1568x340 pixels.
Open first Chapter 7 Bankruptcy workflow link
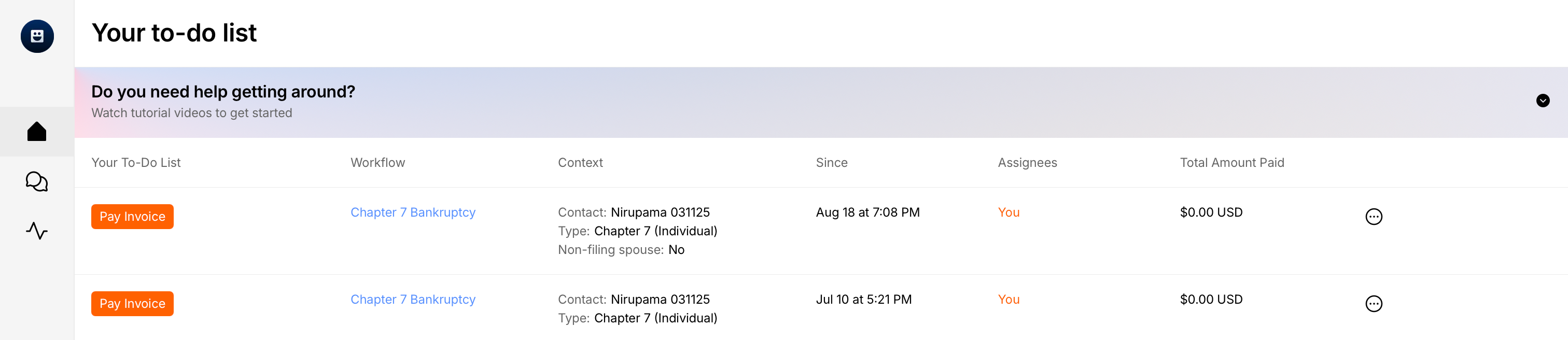point(413,212)
